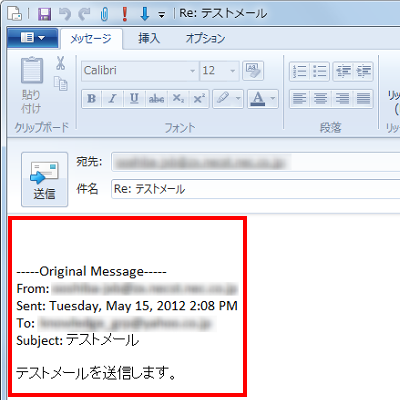Image resolution: width=400 pixels, height=400 pixels.
Task: Set high importance with red exclamation
Action: coord(125,14)
